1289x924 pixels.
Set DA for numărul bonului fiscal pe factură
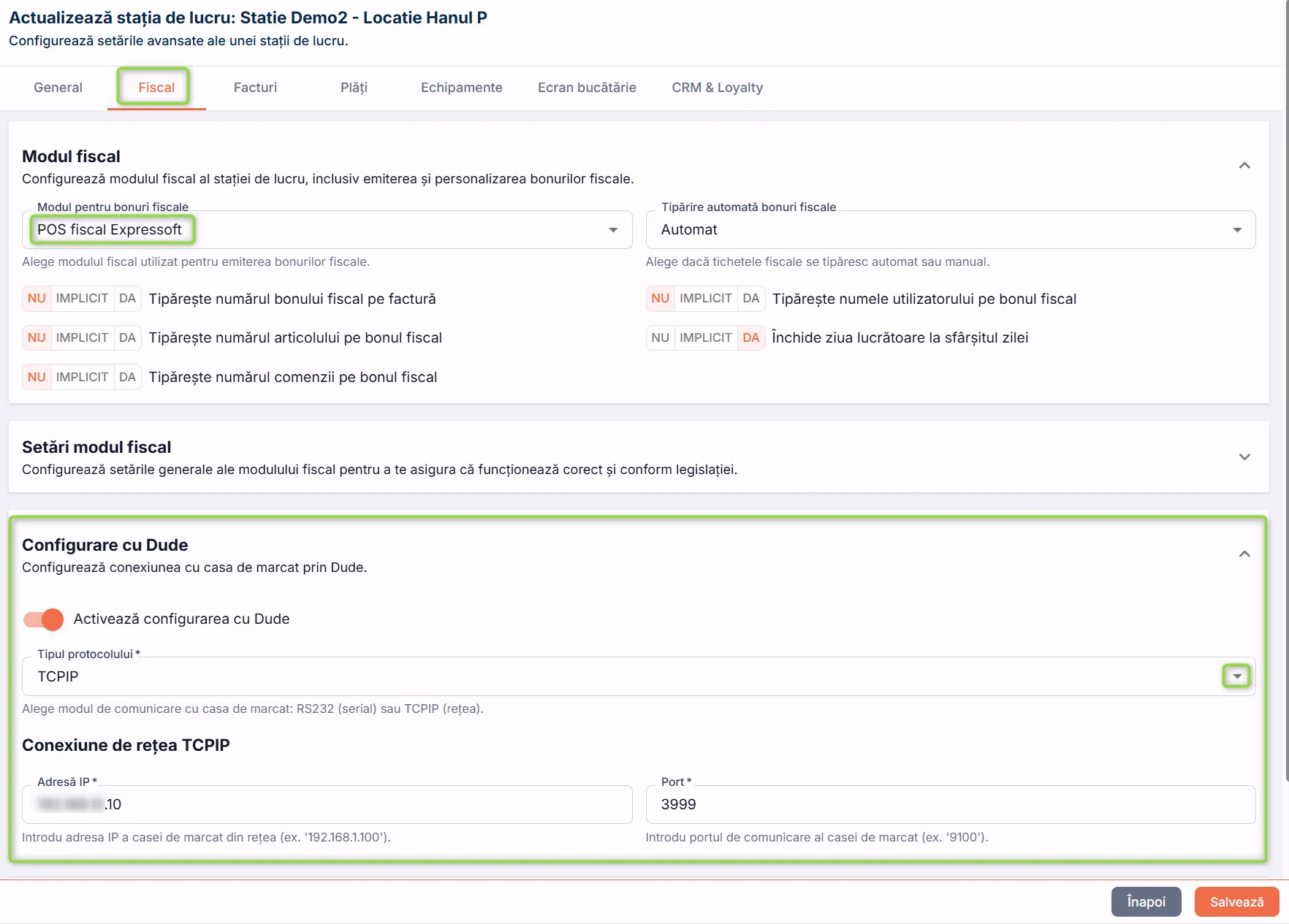click(x=127, y=299)
